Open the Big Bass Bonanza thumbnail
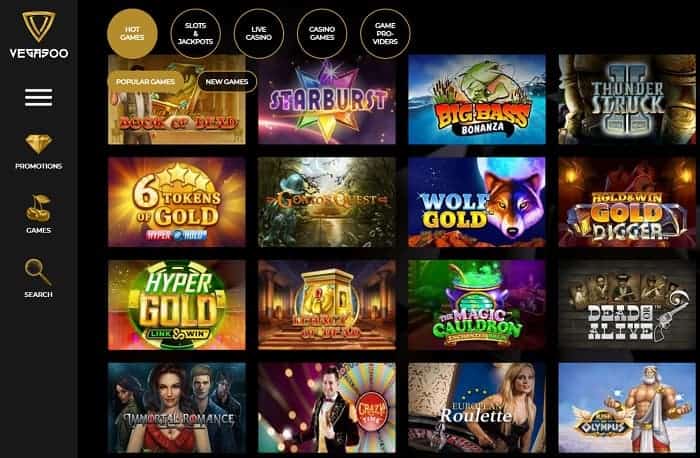 pos(477,100)
